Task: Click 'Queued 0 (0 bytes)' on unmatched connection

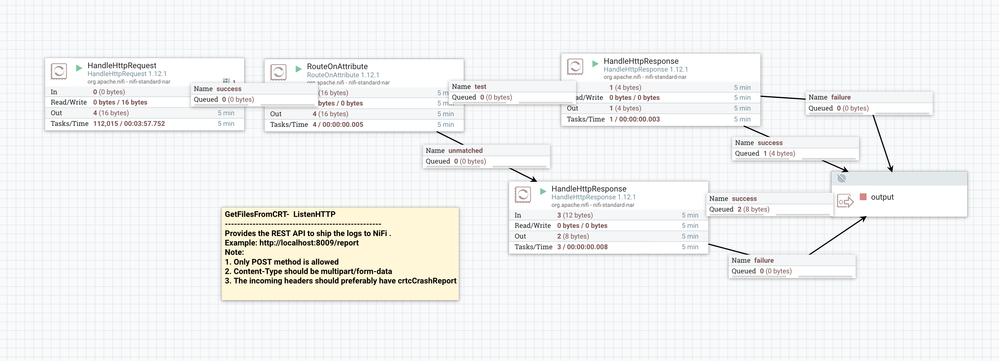Action: click(456, 162)
